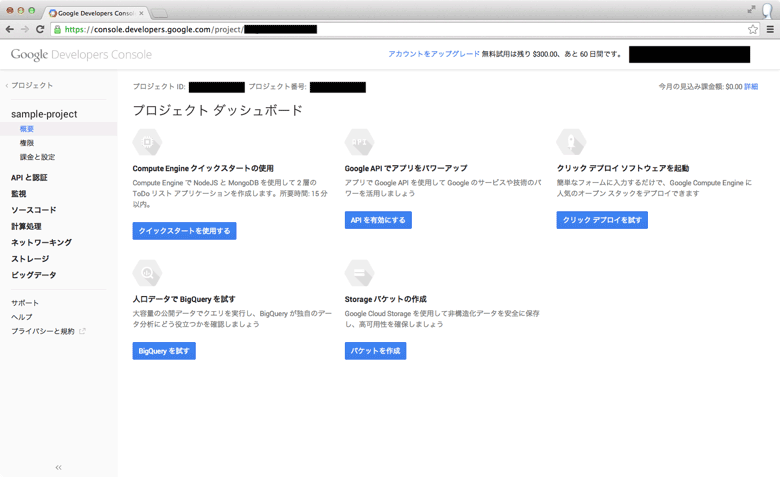This screenshot has height=477, width=780.
Task: Click the BigQuery を試す button
Action: click(164, 351)
